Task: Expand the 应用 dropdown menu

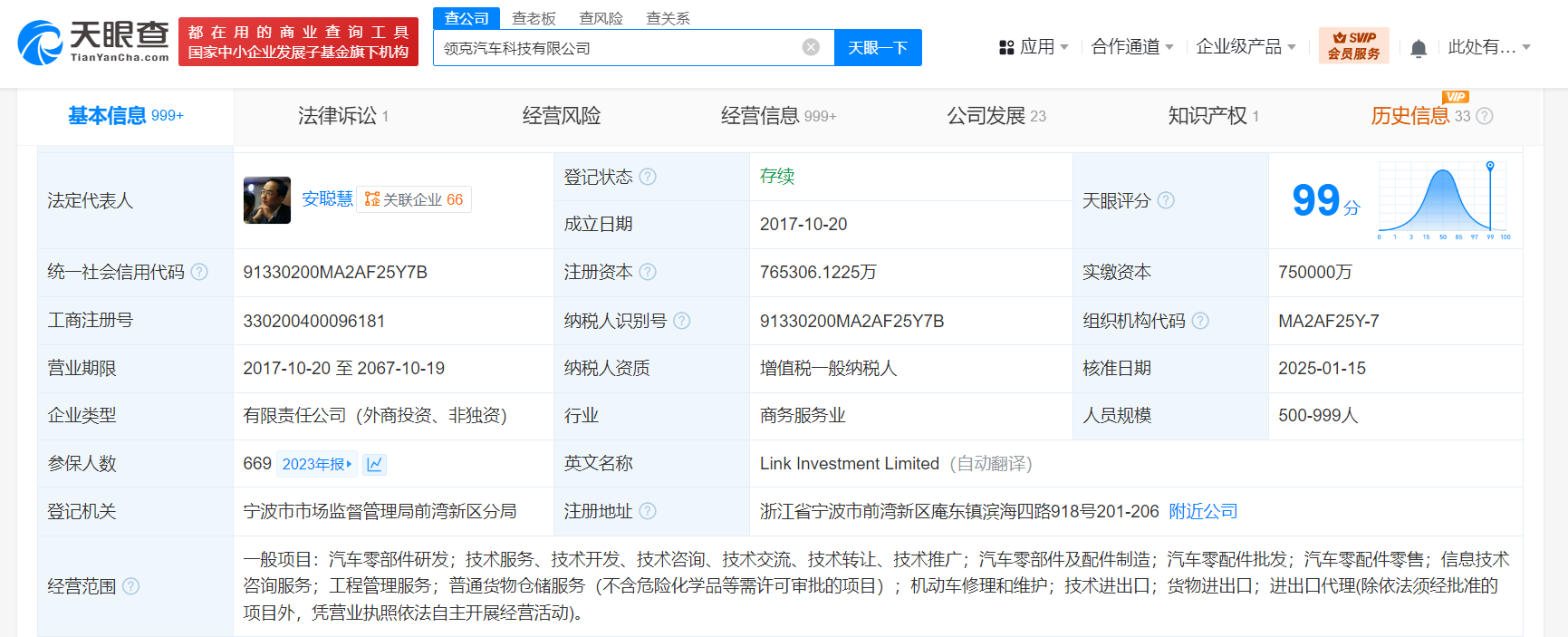Action: tap(1034, 47)
